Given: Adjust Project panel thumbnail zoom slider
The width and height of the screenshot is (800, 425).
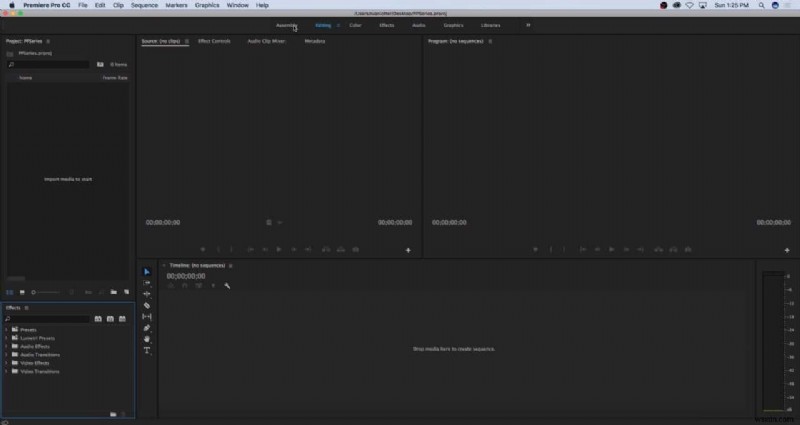Looking at the screenshot, I should (45, 292).
